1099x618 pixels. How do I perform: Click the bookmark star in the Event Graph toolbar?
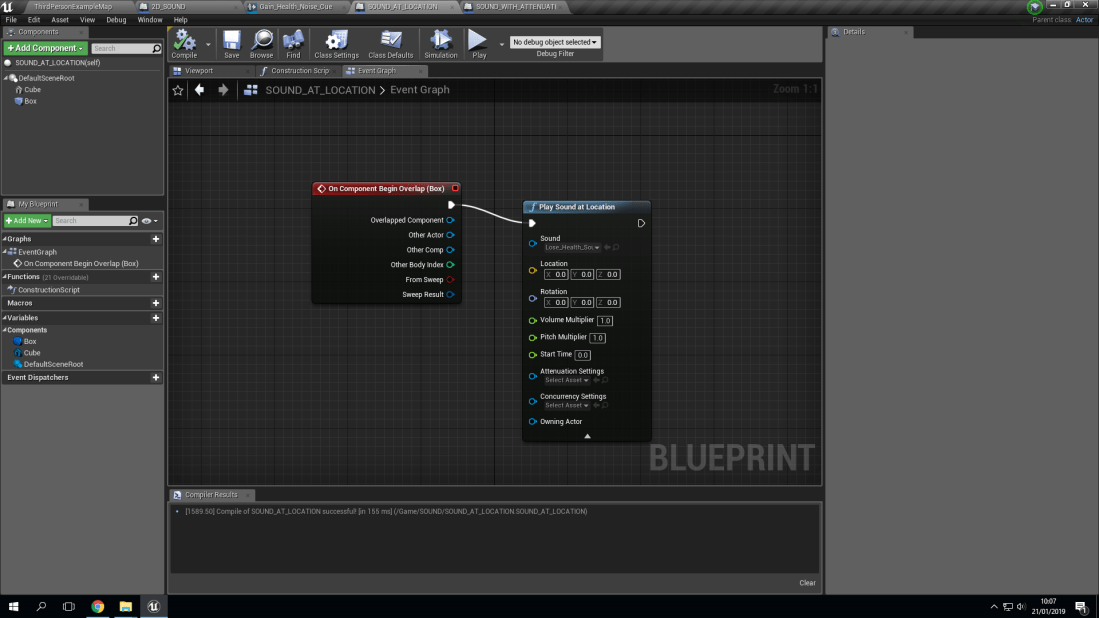tap(178, 89)
